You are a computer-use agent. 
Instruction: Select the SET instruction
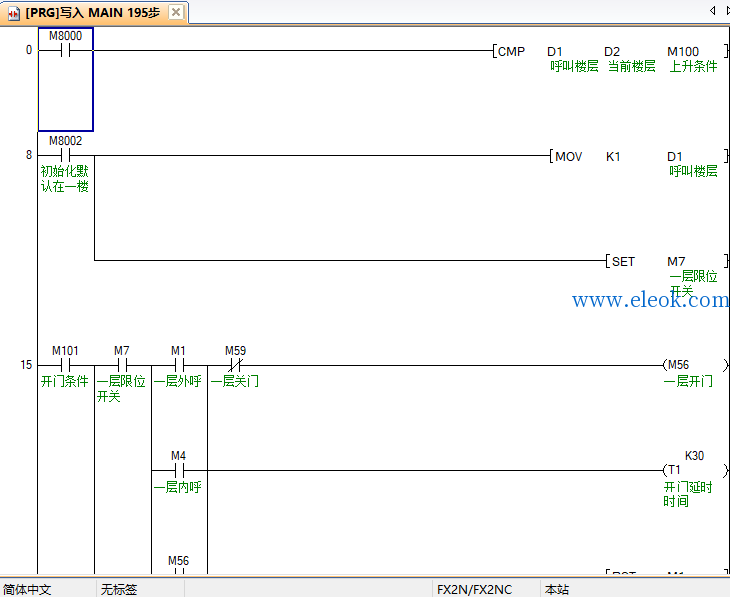pos(623,261)
